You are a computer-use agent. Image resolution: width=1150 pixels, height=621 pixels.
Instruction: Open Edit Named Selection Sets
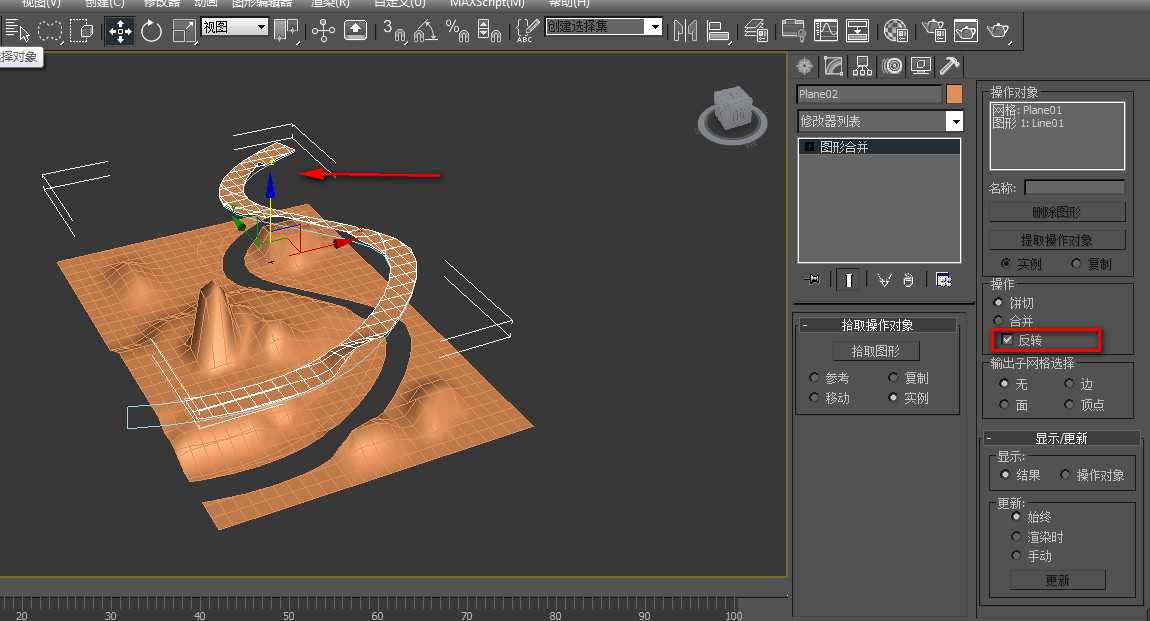pyautogui.click(x=527, y=31)
